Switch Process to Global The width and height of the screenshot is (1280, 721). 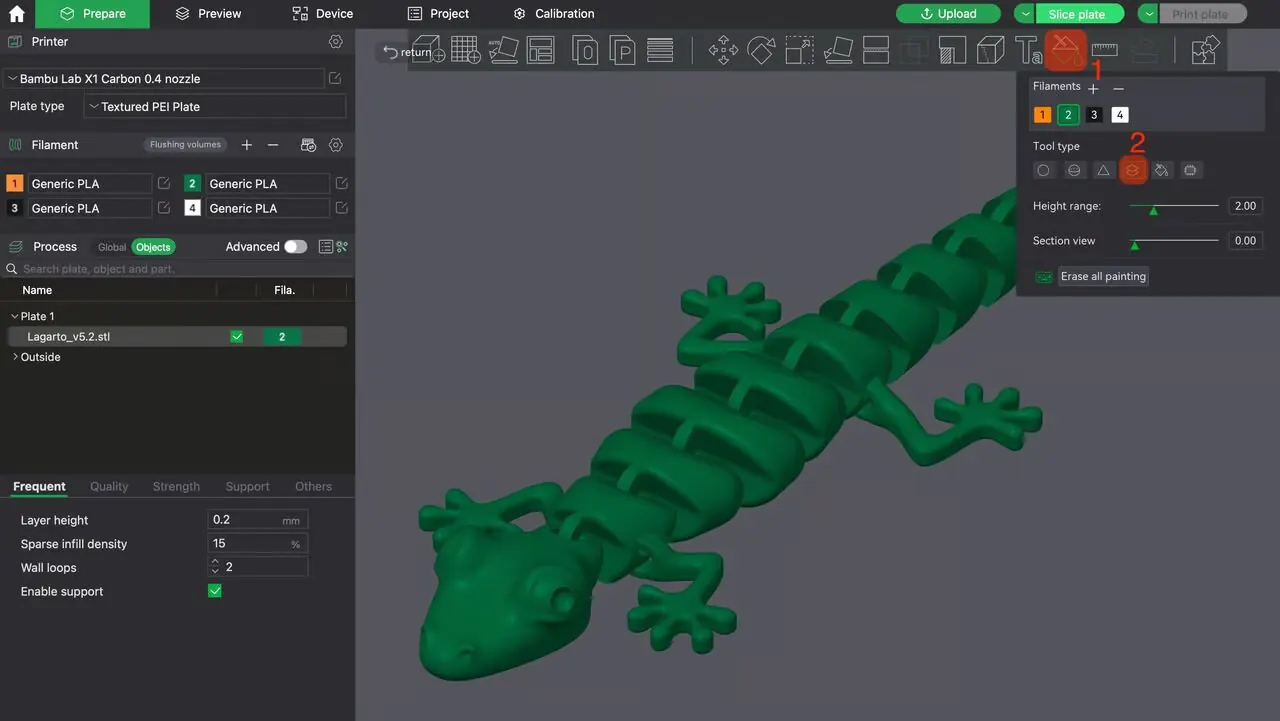(112, 247)
